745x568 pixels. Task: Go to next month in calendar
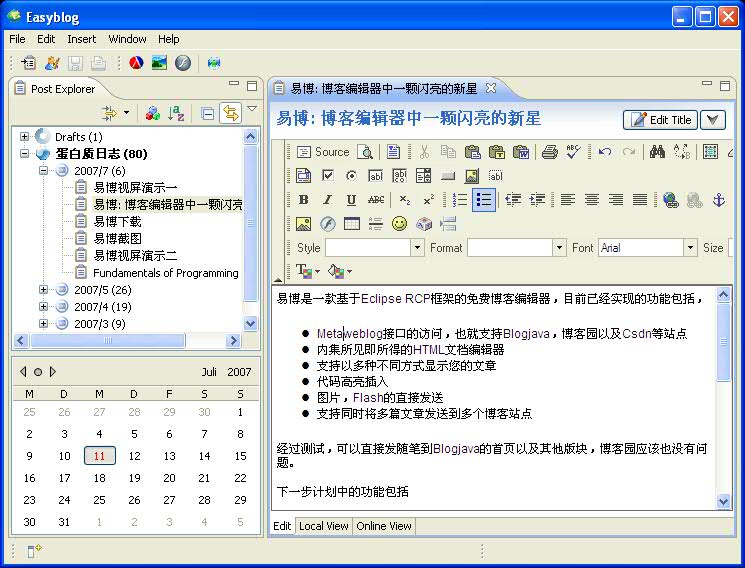53,372
